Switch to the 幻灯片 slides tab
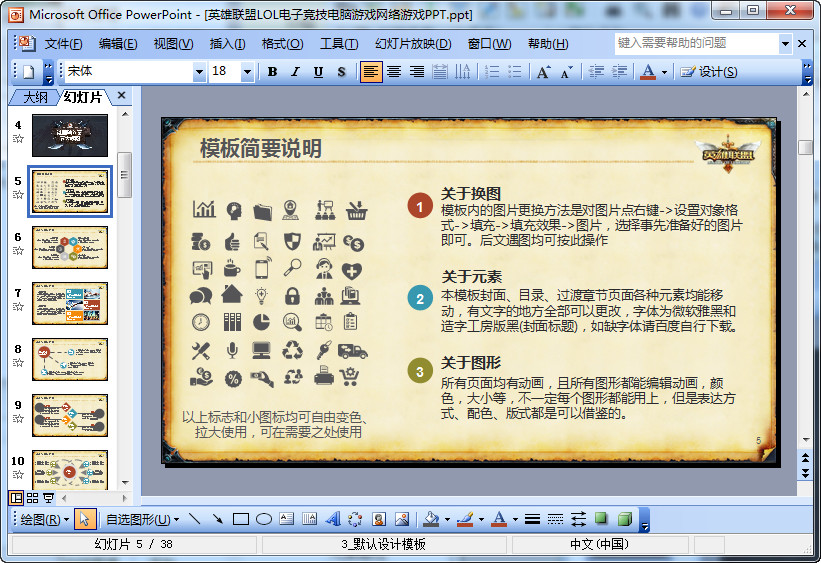821x563 pixels. 82,97
